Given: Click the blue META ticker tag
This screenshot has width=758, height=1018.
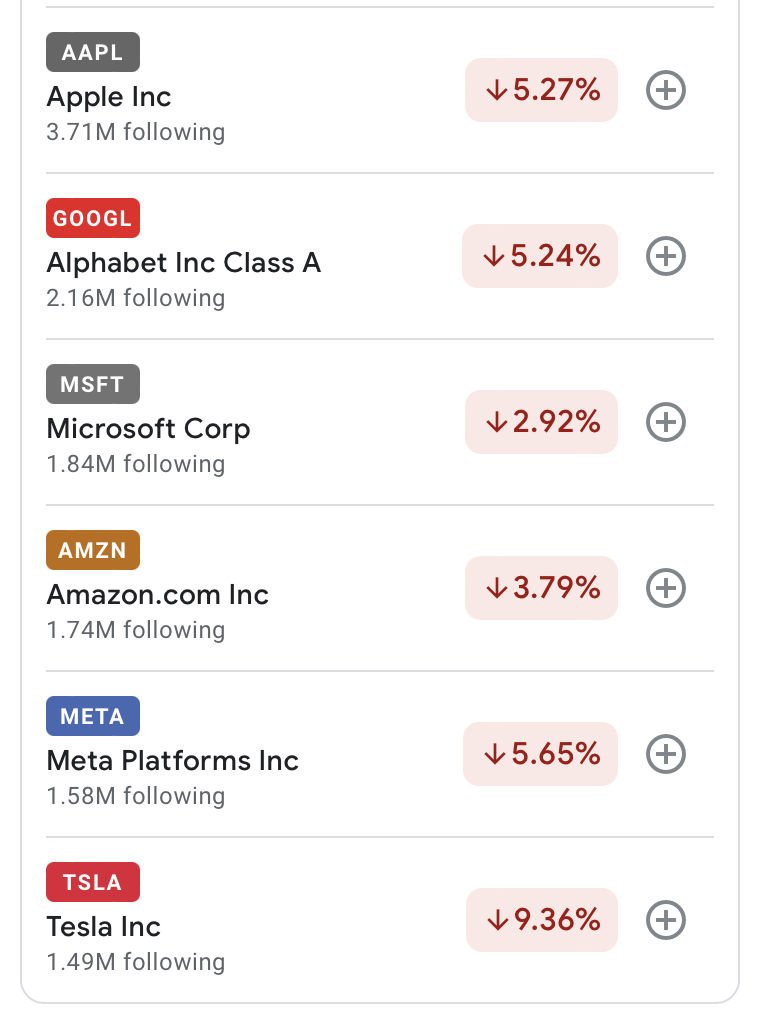Looking at the screenshot, I should tap(92, 716).
